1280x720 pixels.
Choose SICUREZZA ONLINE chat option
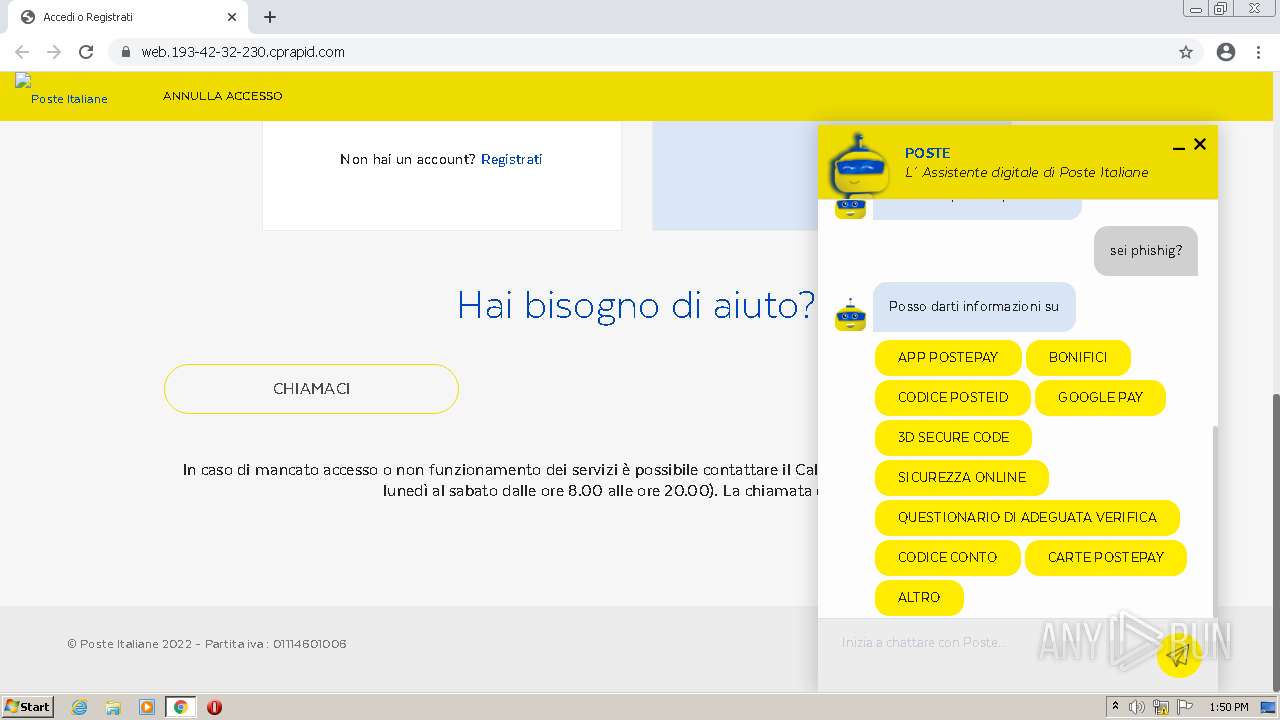tap(962, 477)
